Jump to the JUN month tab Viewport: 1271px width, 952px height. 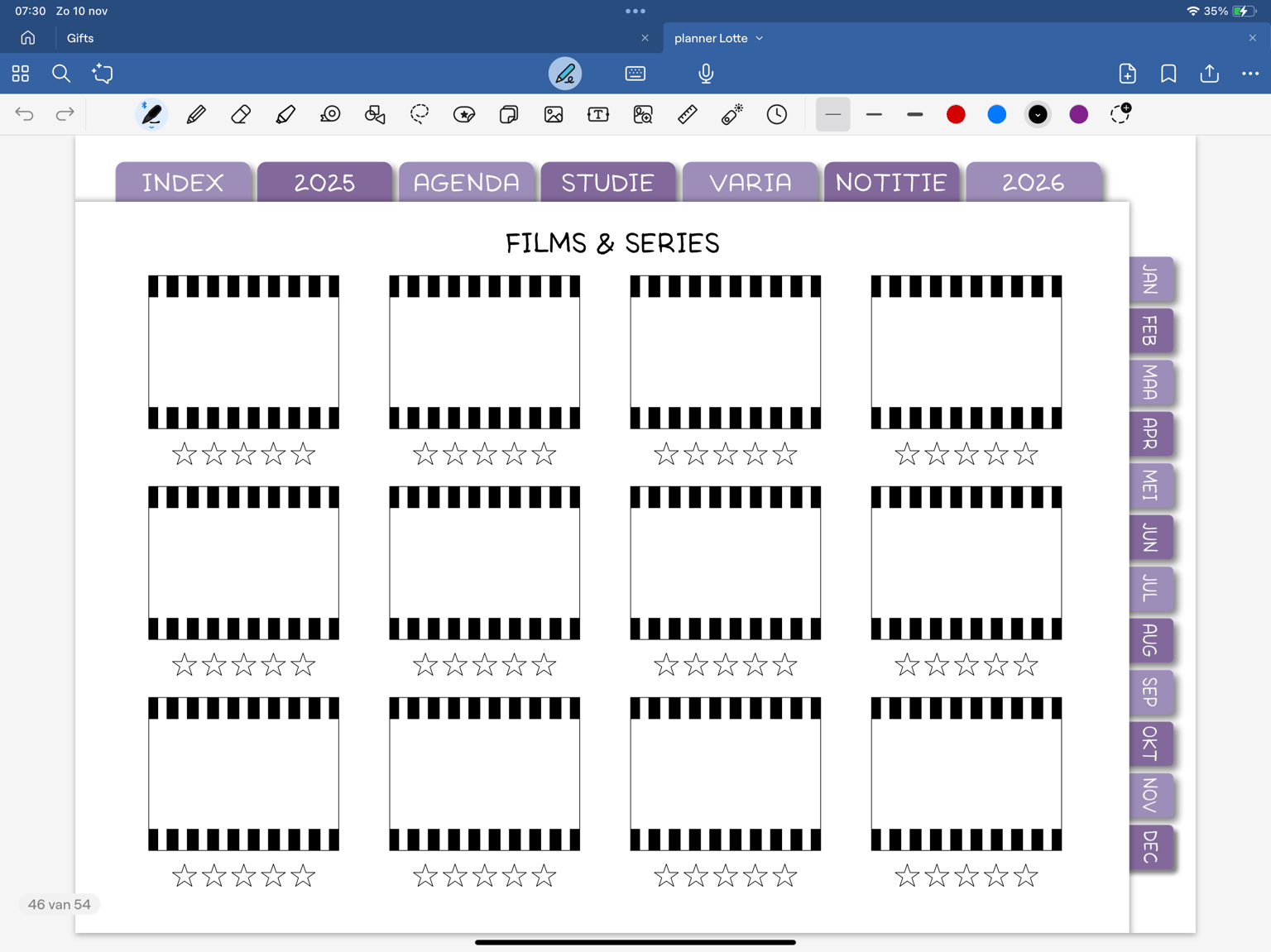[x=1151, y=538]
